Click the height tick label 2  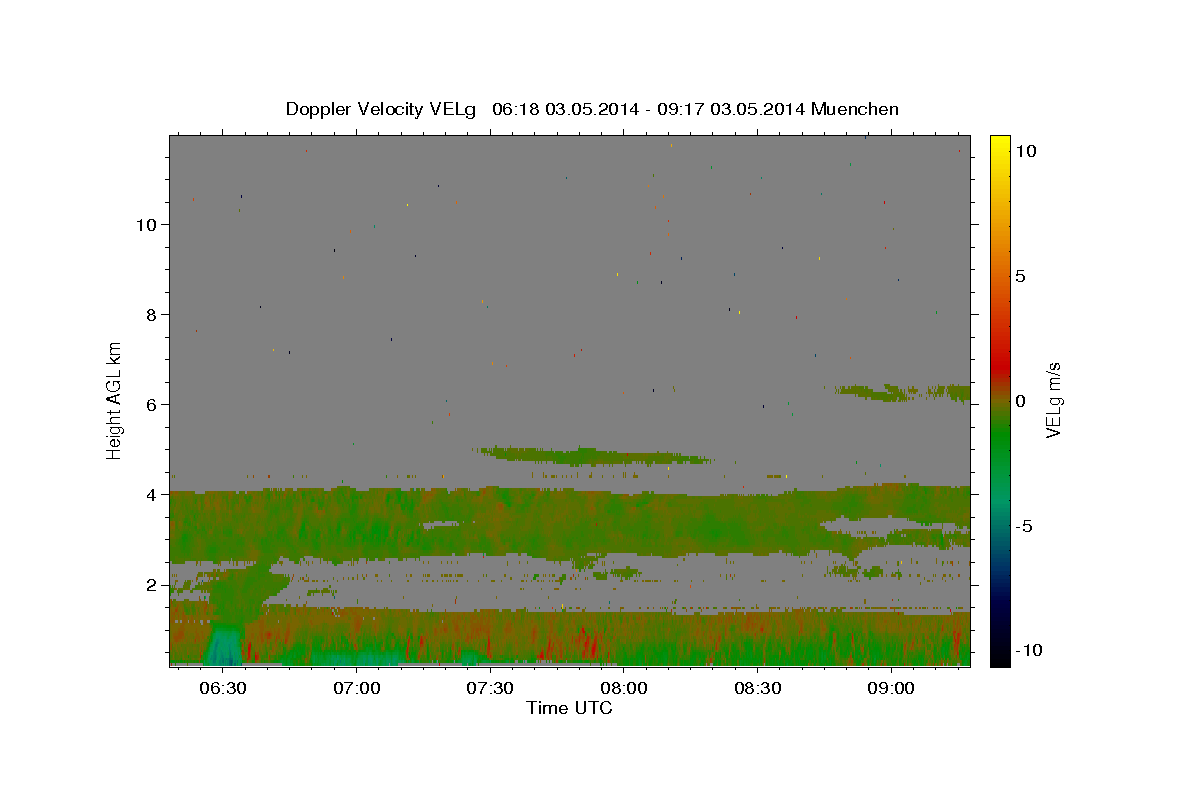tap(151, 584)
